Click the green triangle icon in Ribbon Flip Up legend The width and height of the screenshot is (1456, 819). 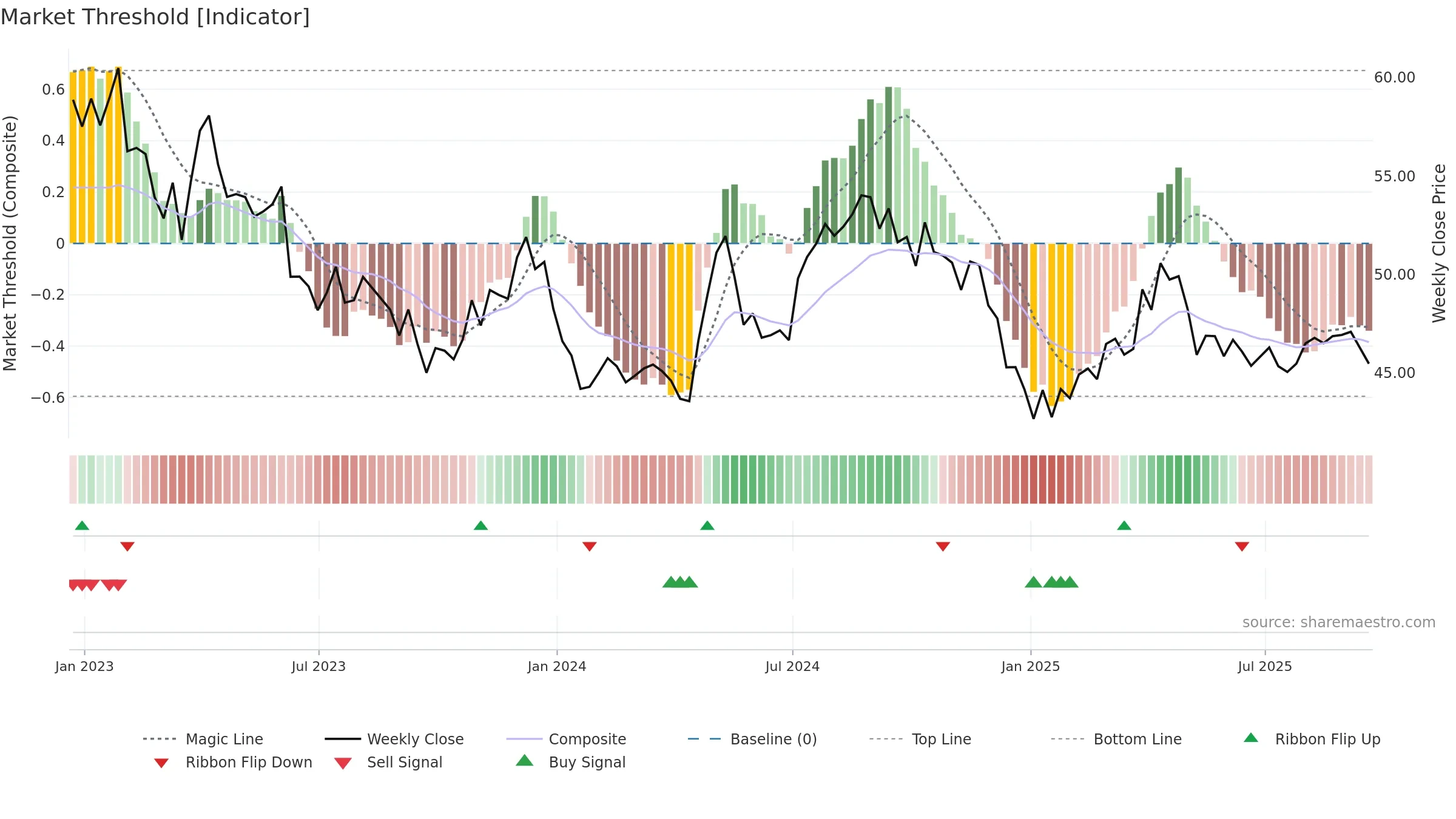pos(1251,738)
